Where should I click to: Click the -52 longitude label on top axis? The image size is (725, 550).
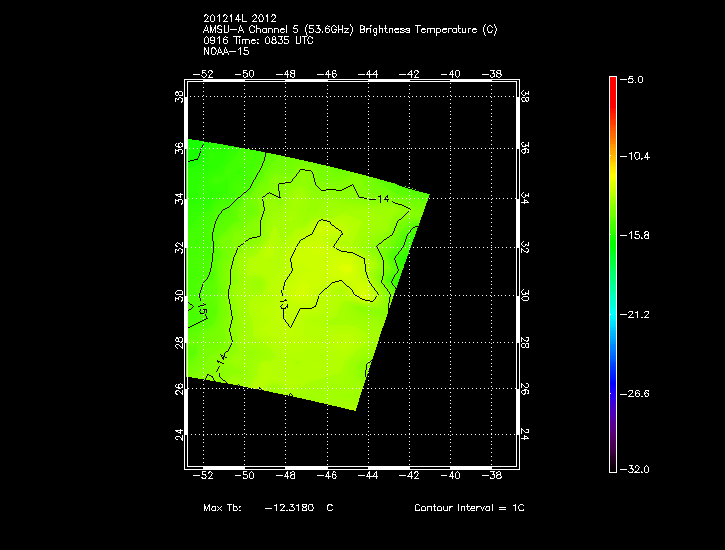point(206,74)
